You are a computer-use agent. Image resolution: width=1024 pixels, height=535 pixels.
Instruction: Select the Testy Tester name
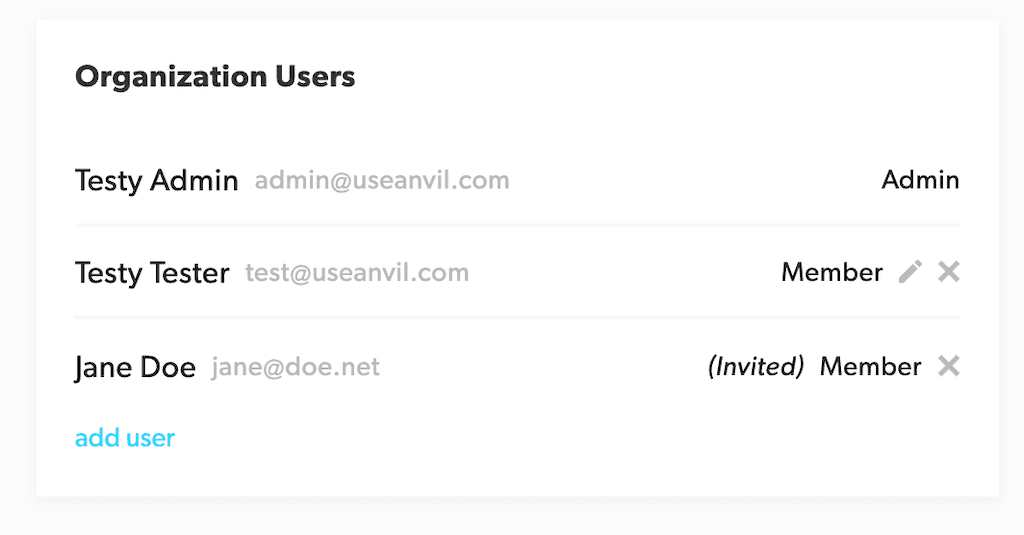pos(152,273)
